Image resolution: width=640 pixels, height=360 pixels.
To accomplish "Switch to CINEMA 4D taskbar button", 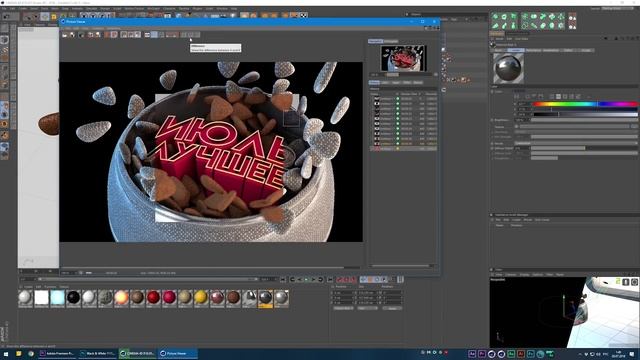I will 138,353.
